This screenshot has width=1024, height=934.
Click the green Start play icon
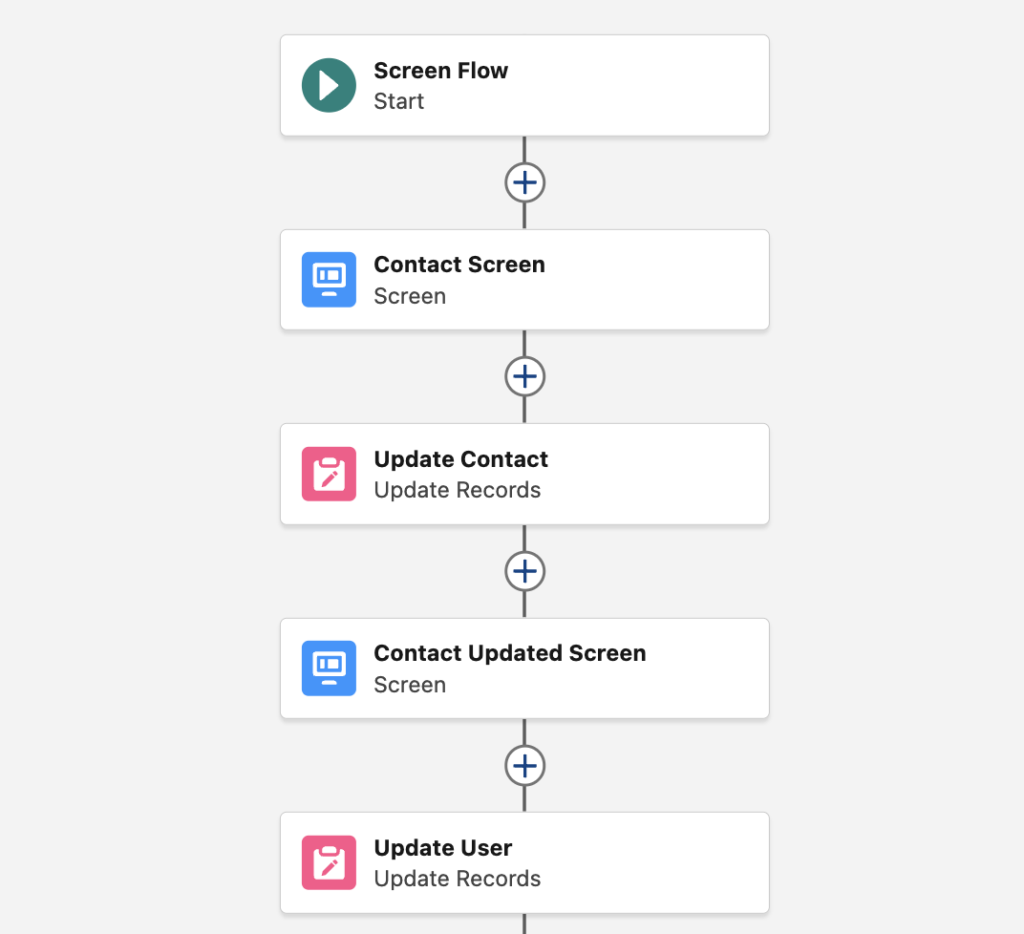click(x=328, y=85)
